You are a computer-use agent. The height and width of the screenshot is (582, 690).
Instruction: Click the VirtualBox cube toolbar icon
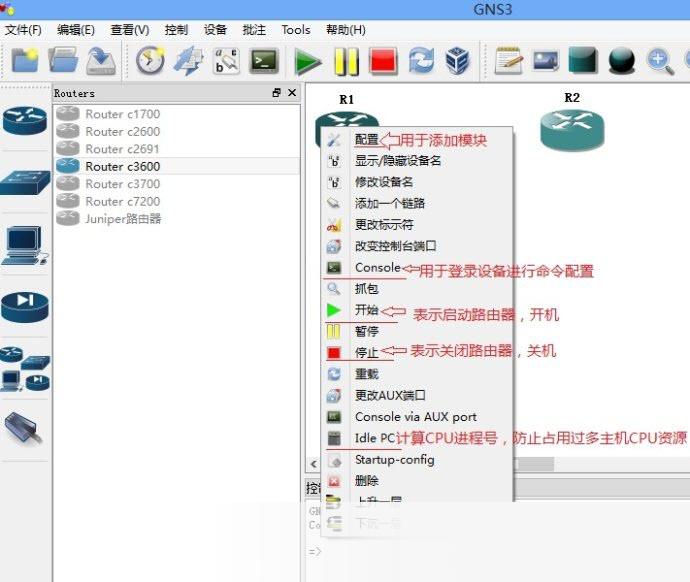(458, 61)
